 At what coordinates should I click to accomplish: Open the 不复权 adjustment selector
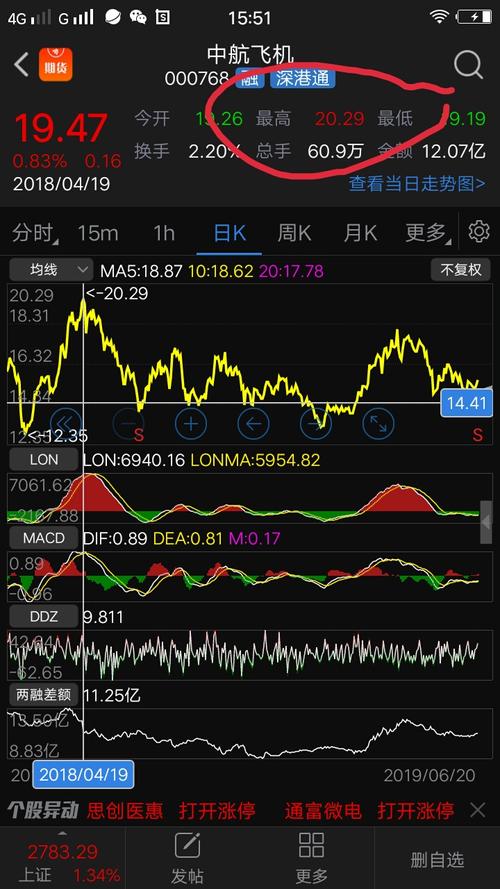coord(460,269)
